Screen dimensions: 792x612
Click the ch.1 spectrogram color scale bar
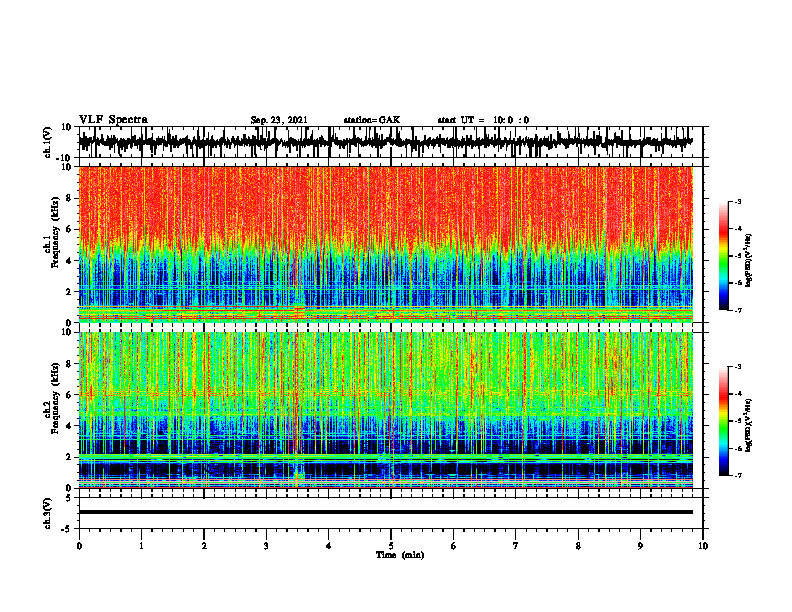tap(723, 256)
